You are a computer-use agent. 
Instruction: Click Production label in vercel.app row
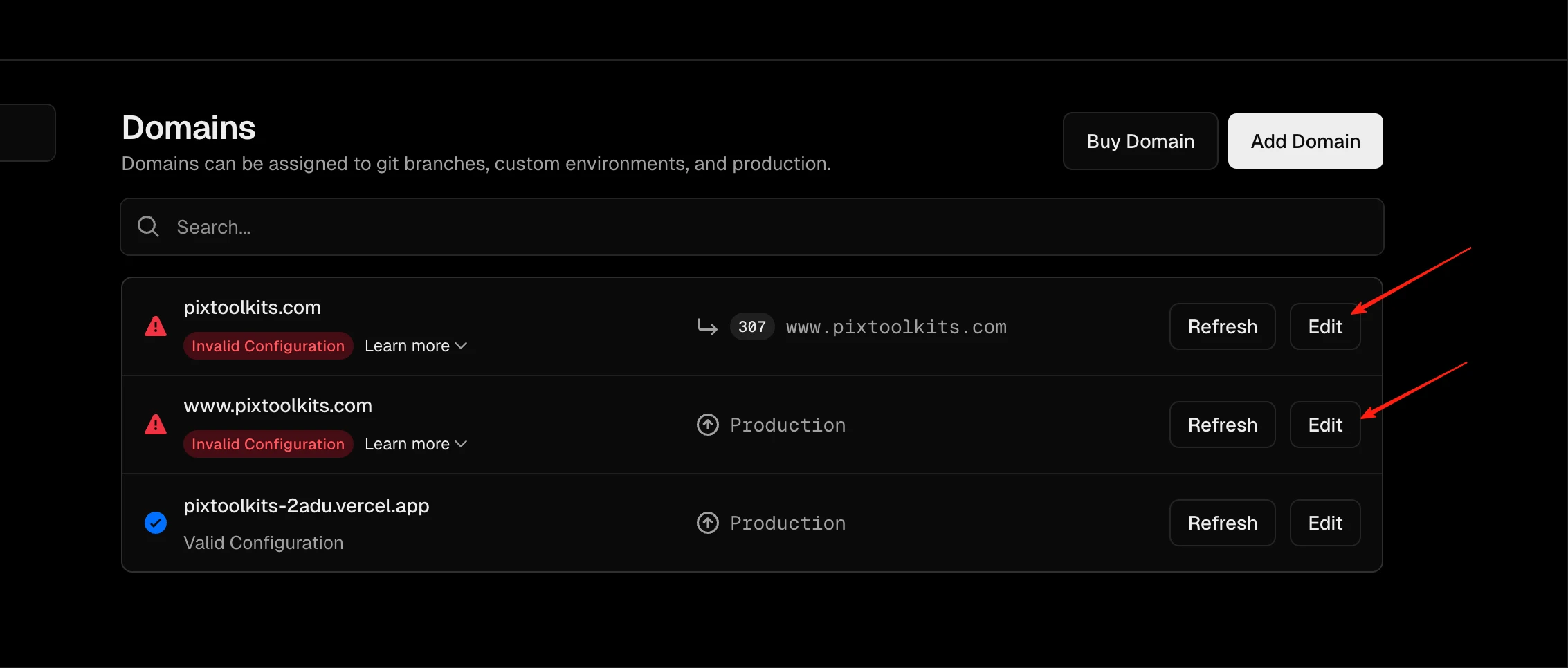787,523
